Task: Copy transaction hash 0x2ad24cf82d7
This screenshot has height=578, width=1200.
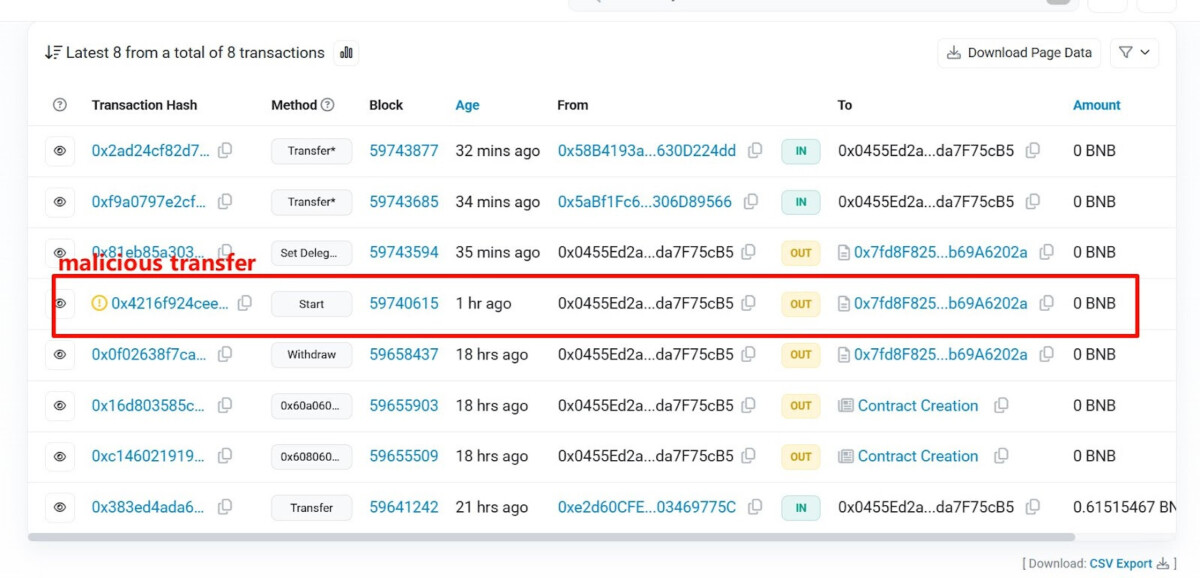Action: [225, 150]
